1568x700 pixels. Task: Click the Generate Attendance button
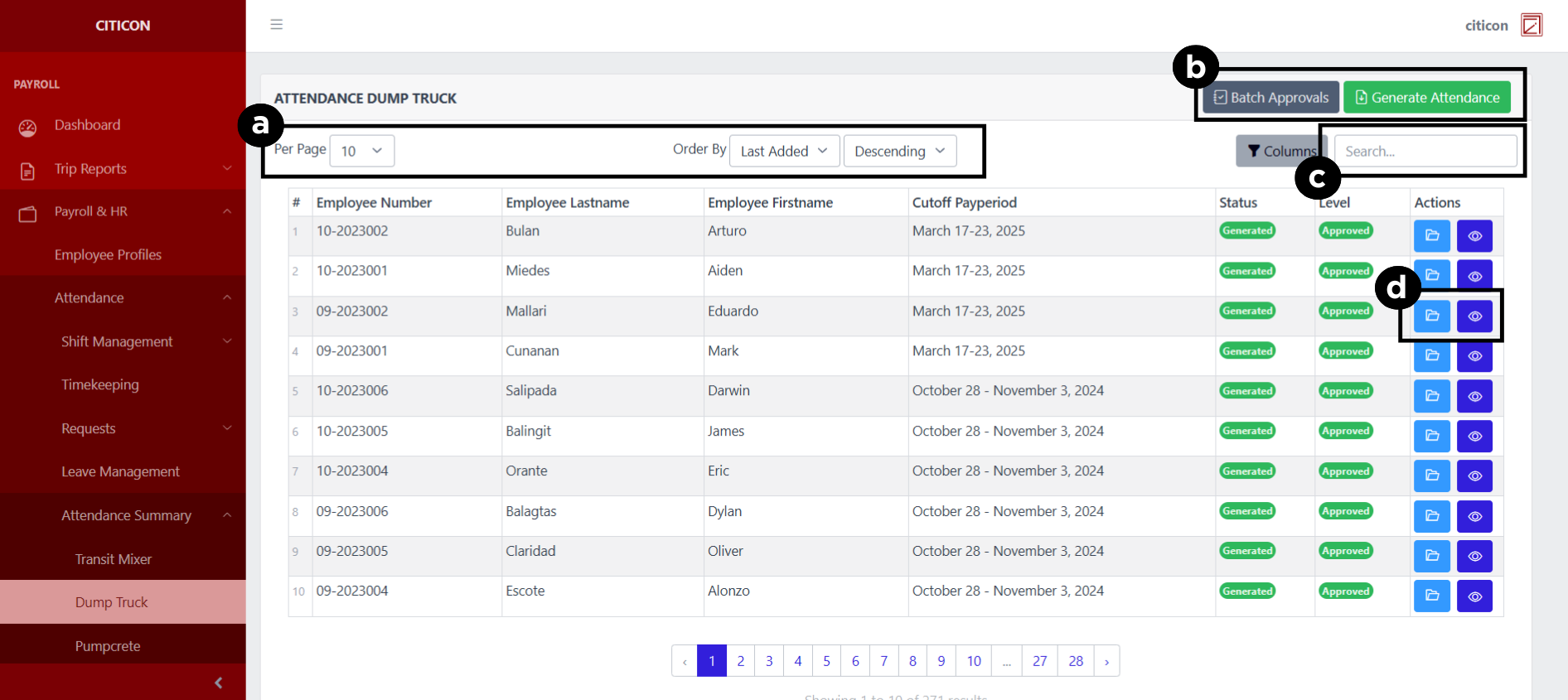pyautogui.click(x=1426, y=98)
